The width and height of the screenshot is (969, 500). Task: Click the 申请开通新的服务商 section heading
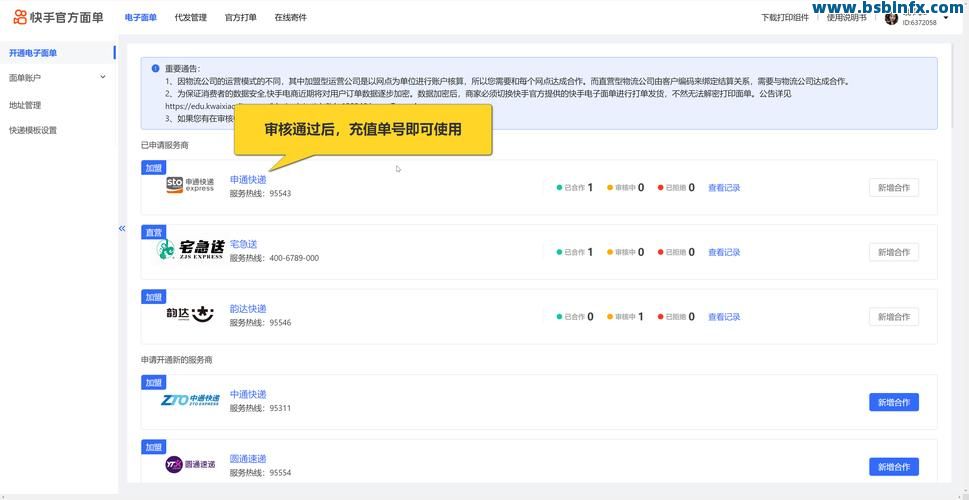click(x=177, y=359)
